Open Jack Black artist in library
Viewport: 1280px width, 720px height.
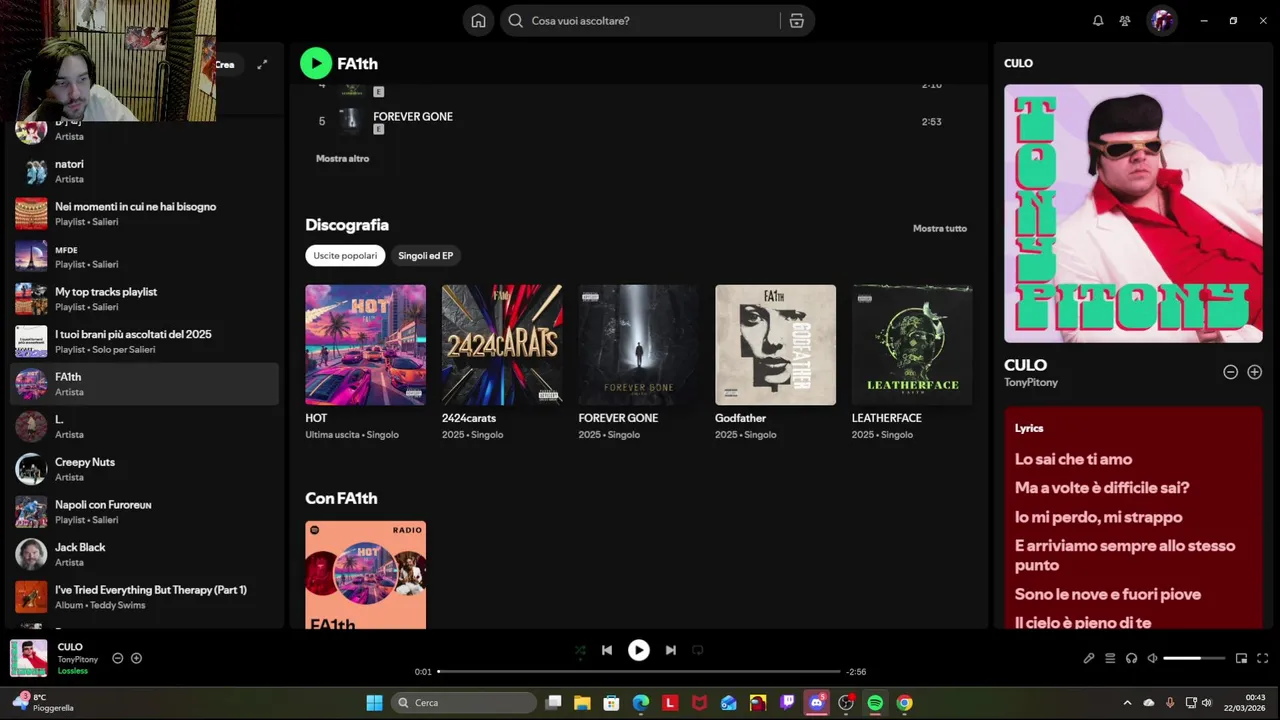[144, 554]
